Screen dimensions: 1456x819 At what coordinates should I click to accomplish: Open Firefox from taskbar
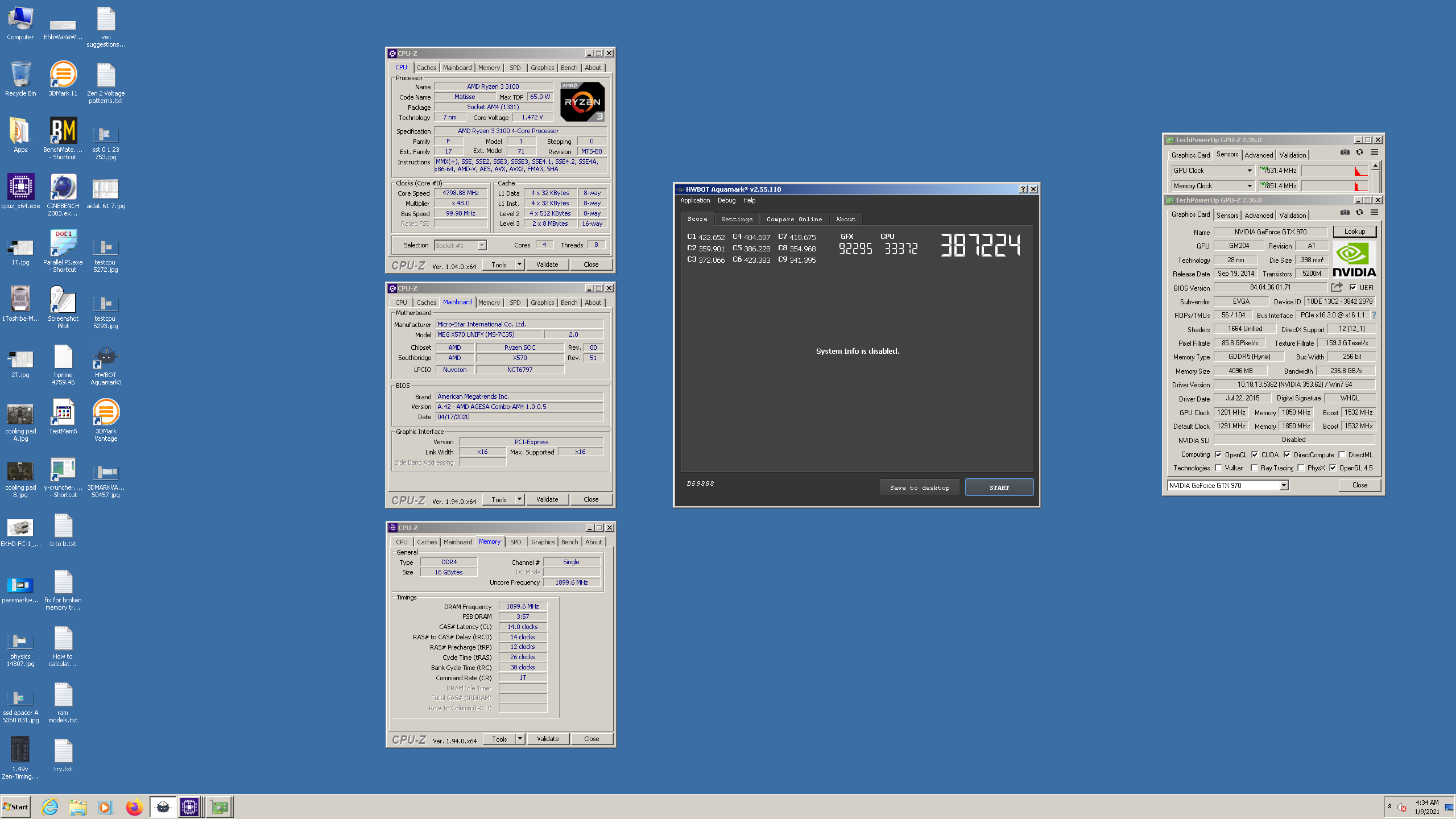(x=134, y=806)
